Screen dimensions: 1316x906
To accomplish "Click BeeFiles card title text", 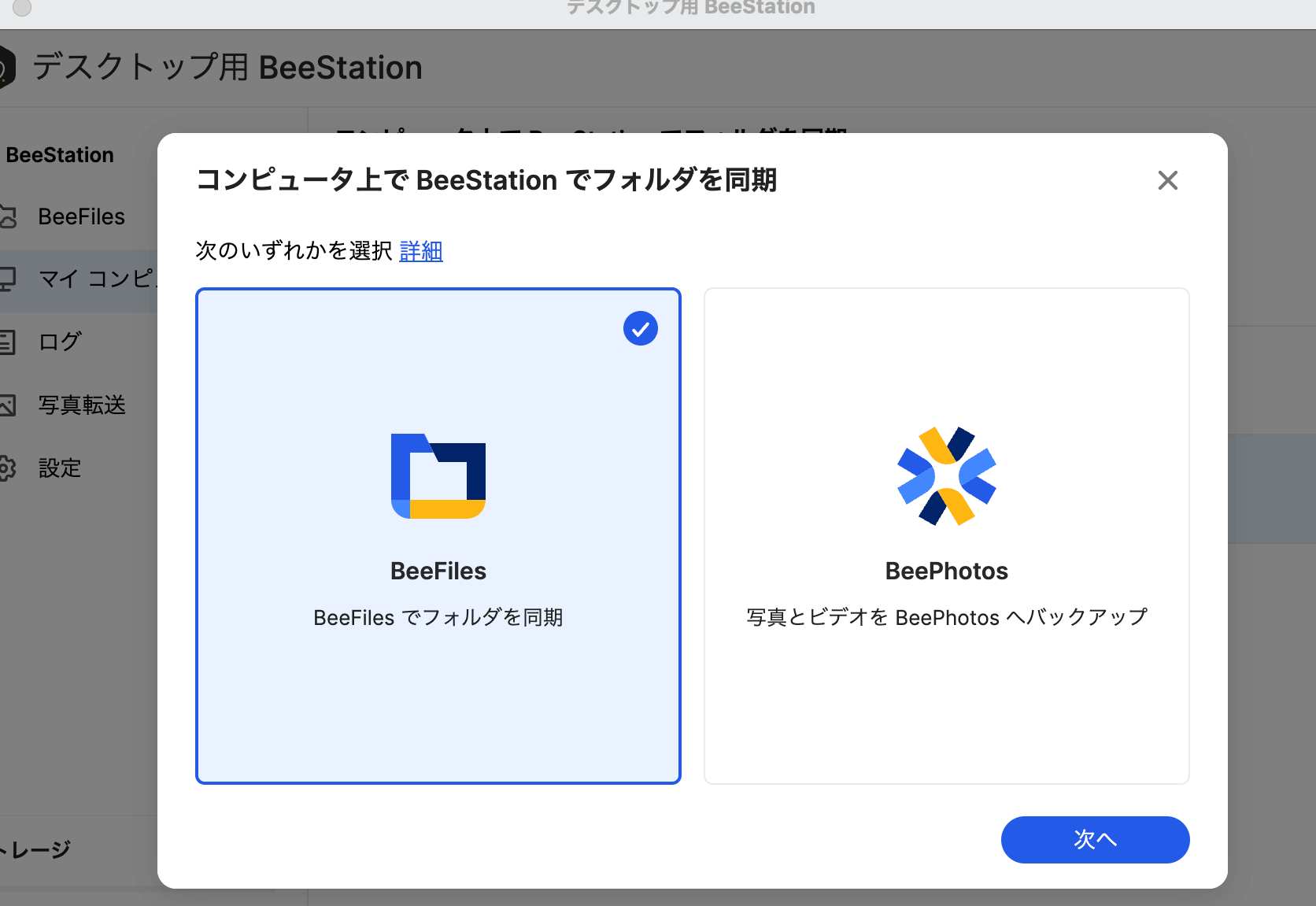I will pos(438,571).
